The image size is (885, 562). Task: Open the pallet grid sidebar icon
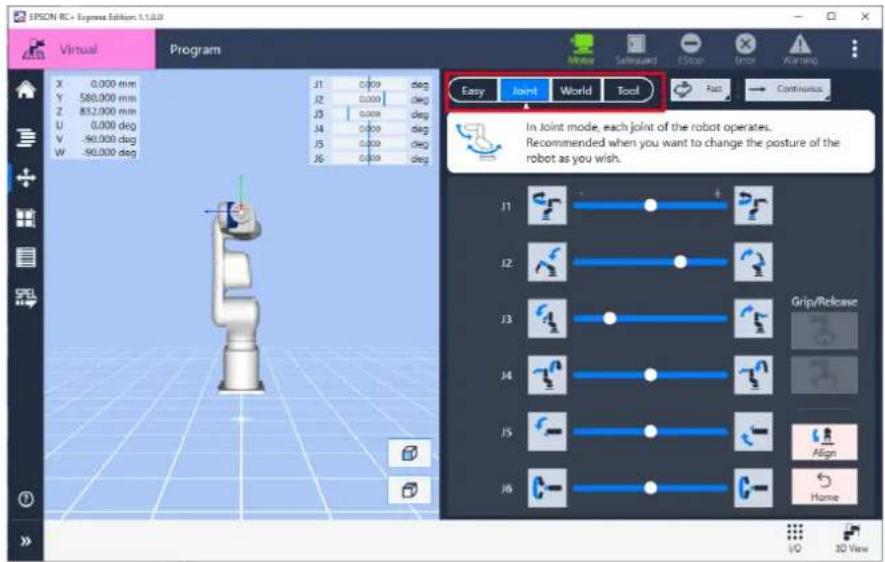[x=26, y=218]
